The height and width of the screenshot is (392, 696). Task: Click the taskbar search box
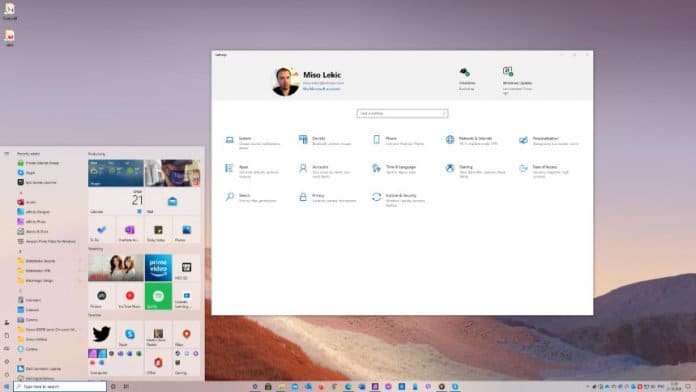click(x=60, y=387)
